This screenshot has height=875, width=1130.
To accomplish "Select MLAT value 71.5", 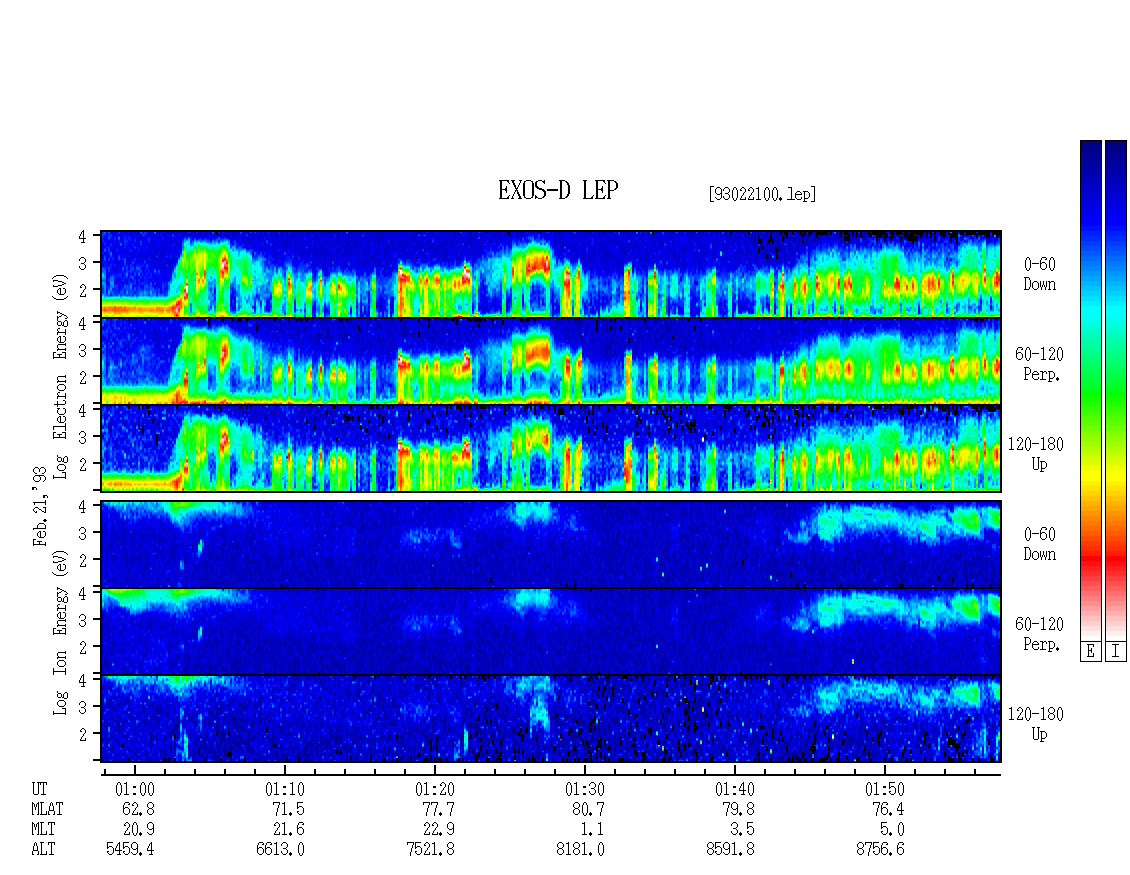I will [x=288, y=809].
